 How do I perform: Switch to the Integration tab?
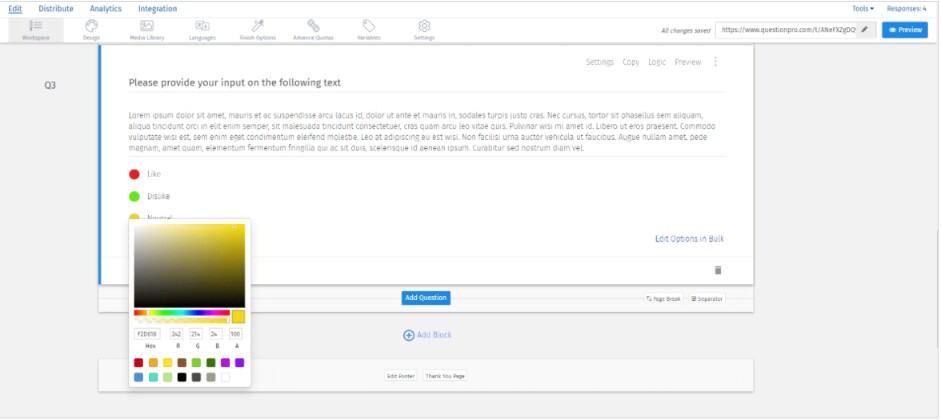(157, 8)
